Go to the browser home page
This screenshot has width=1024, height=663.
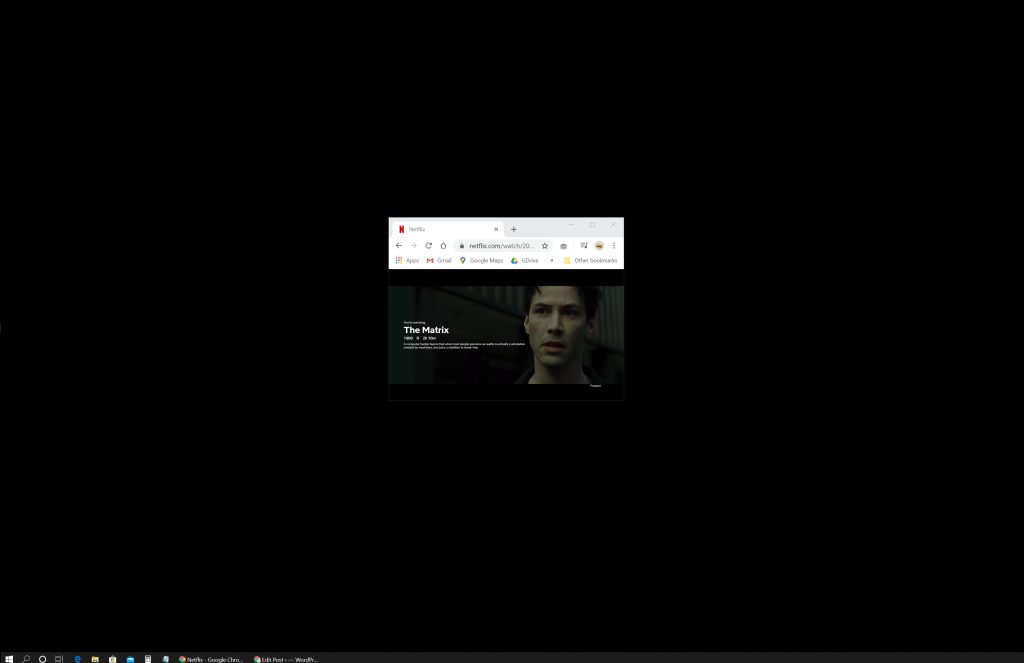pos(443,245)
